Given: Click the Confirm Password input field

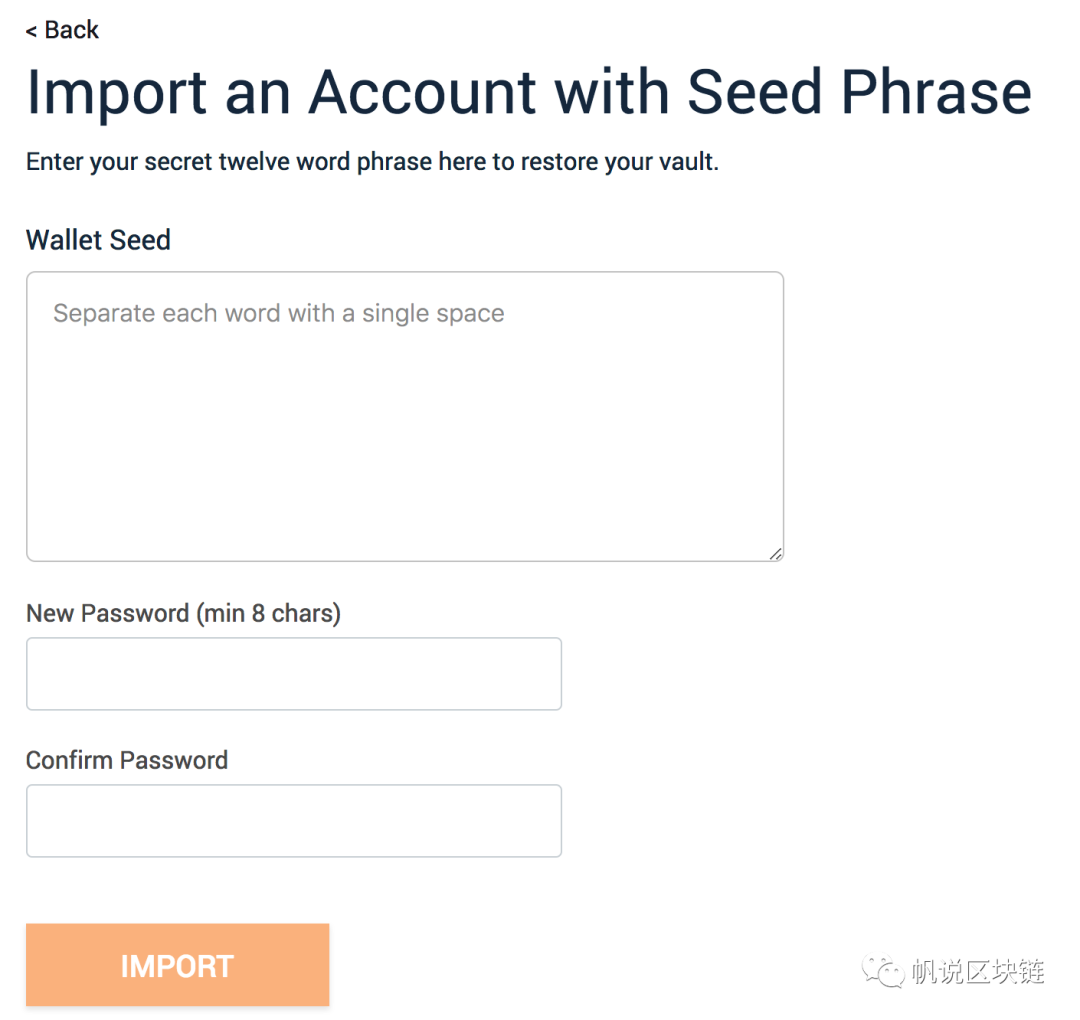Looking at the screenshot, I should (x=294, y=820).
